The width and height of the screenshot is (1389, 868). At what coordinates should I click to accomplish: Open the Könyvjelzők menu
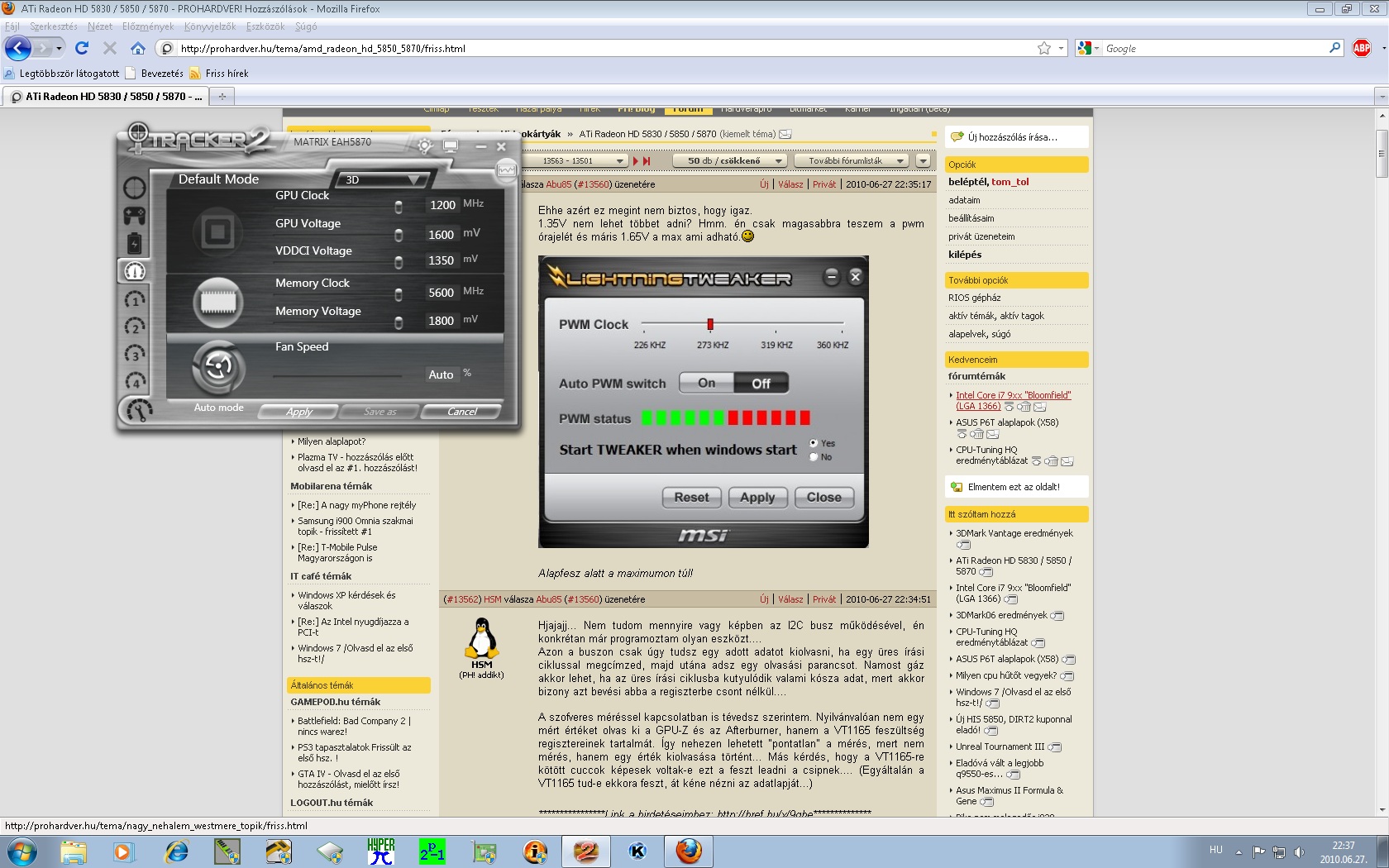click(209, 26)
